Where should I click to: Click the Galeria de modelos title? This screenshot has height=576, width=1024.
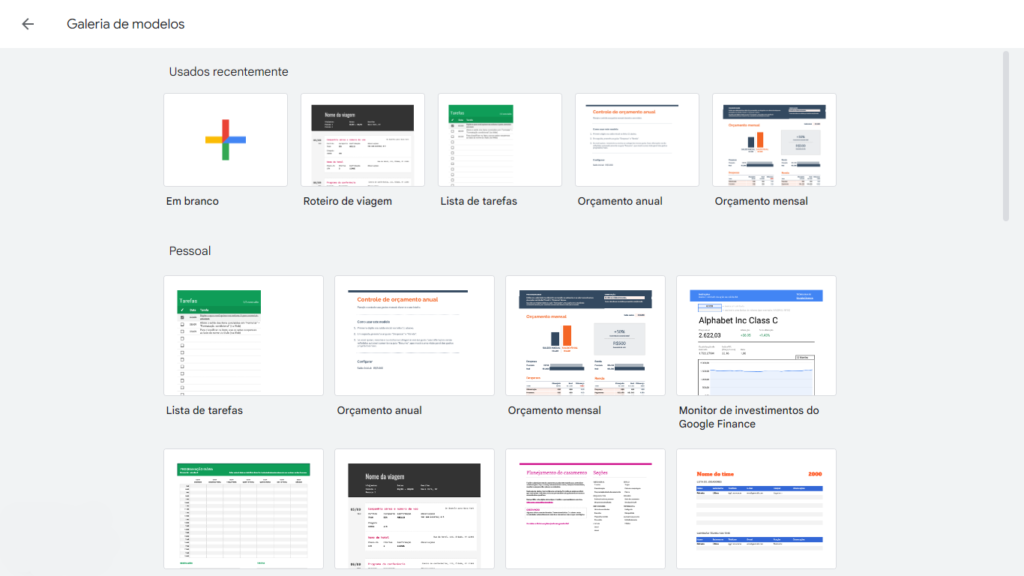(125, 24)
